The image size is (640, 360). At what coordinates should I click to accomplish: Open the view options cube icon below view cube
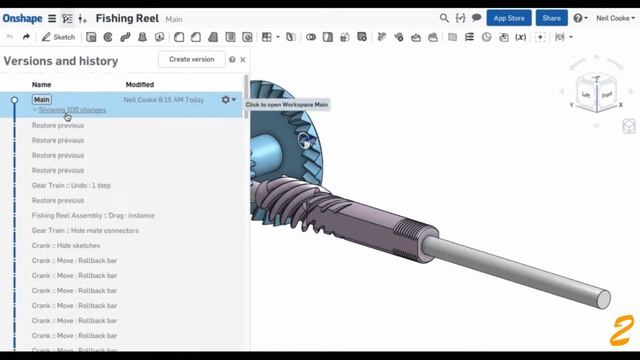pos(629,126)
